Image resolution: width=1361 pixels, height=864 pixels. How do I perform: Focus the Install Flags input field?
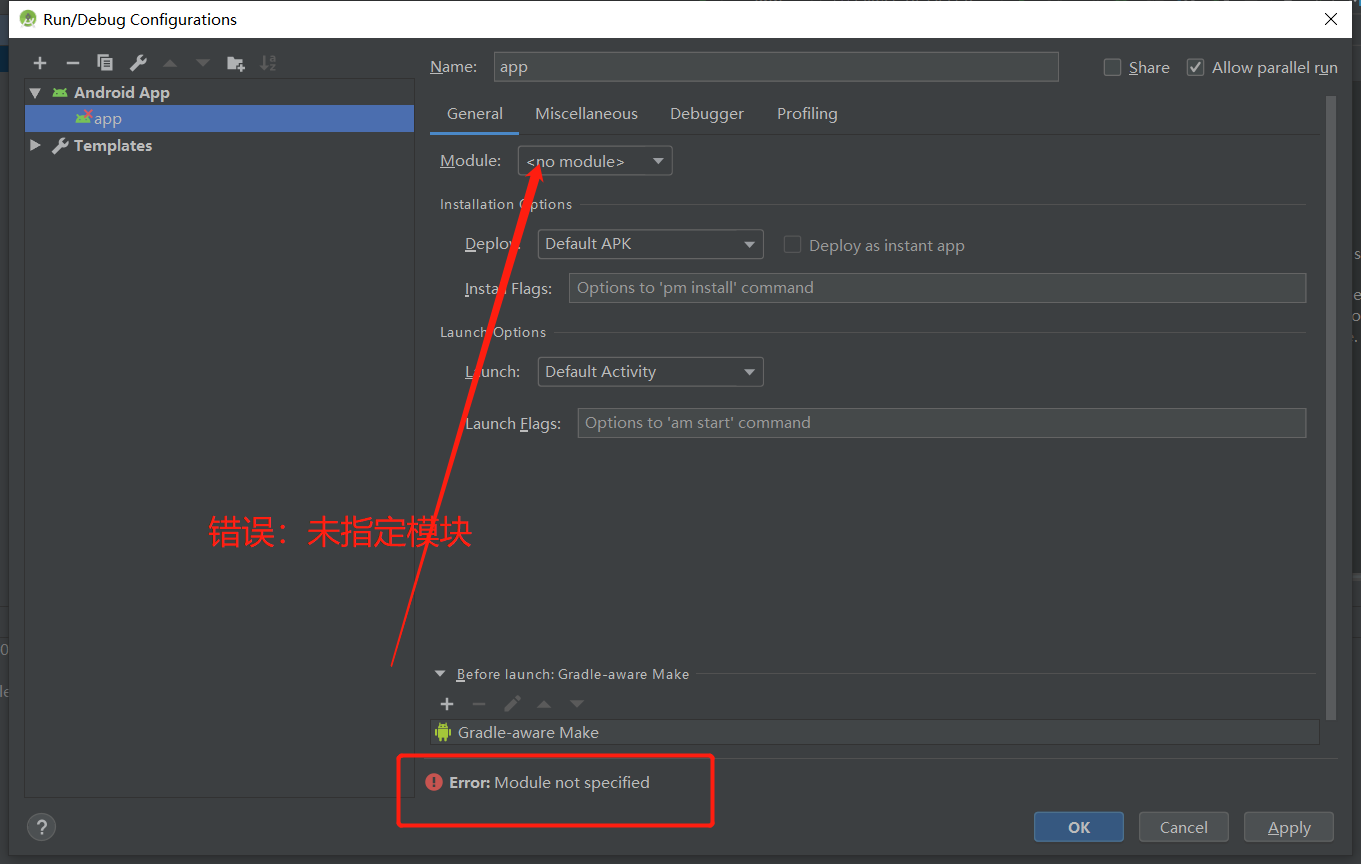[x=937, y=288]
